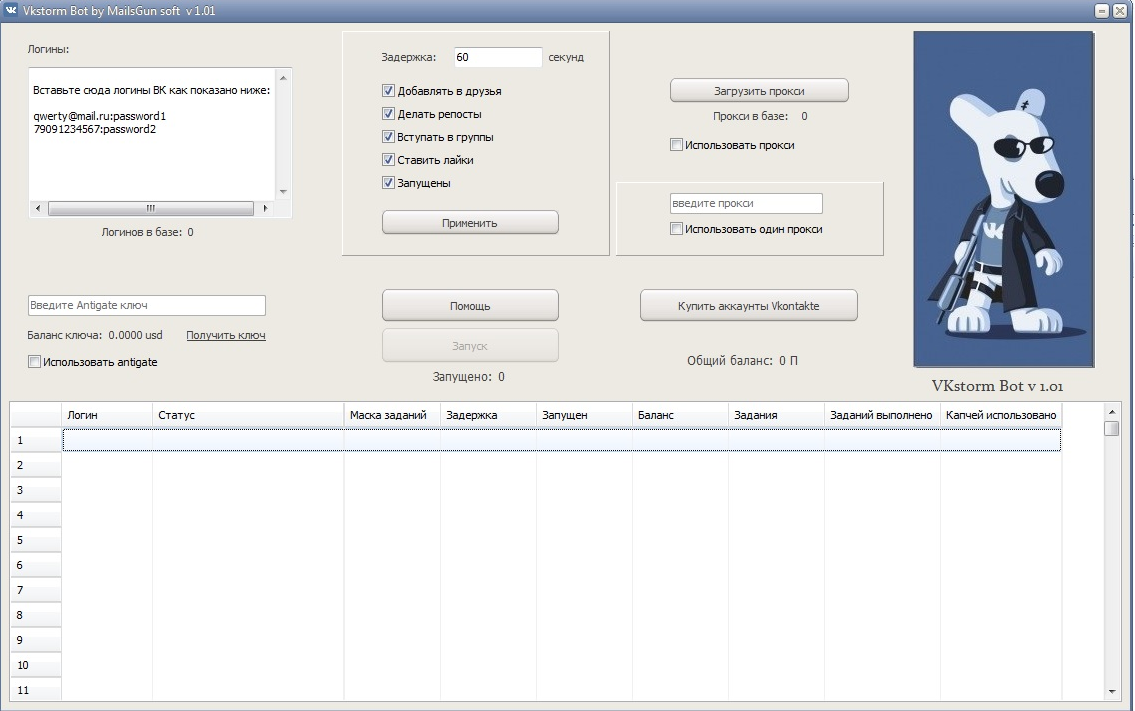The image size is (1135, 711).
Task: Click the 'Статус' column header
Action: tap(247, 415)
